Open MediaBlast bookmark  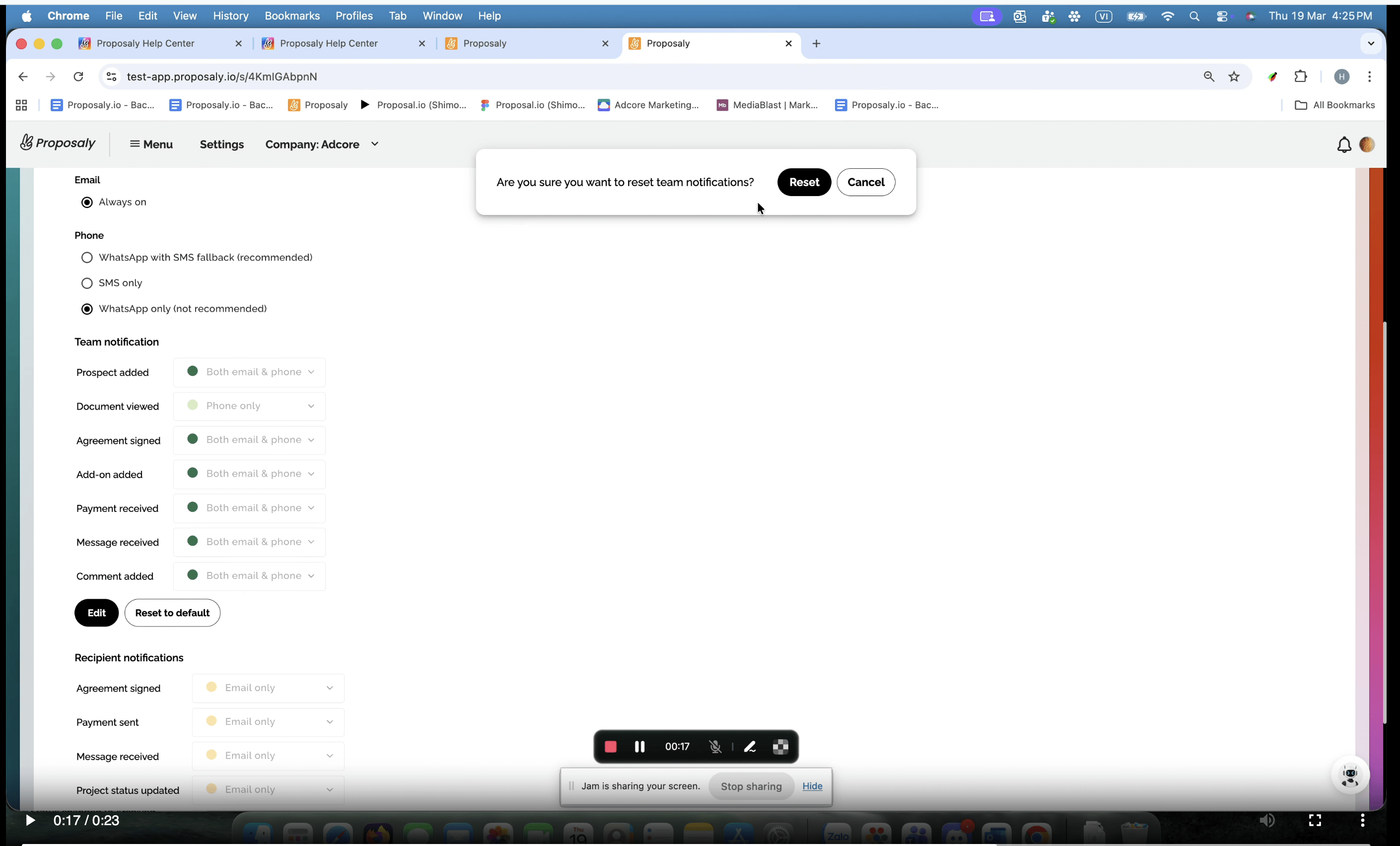pos(767,105)
